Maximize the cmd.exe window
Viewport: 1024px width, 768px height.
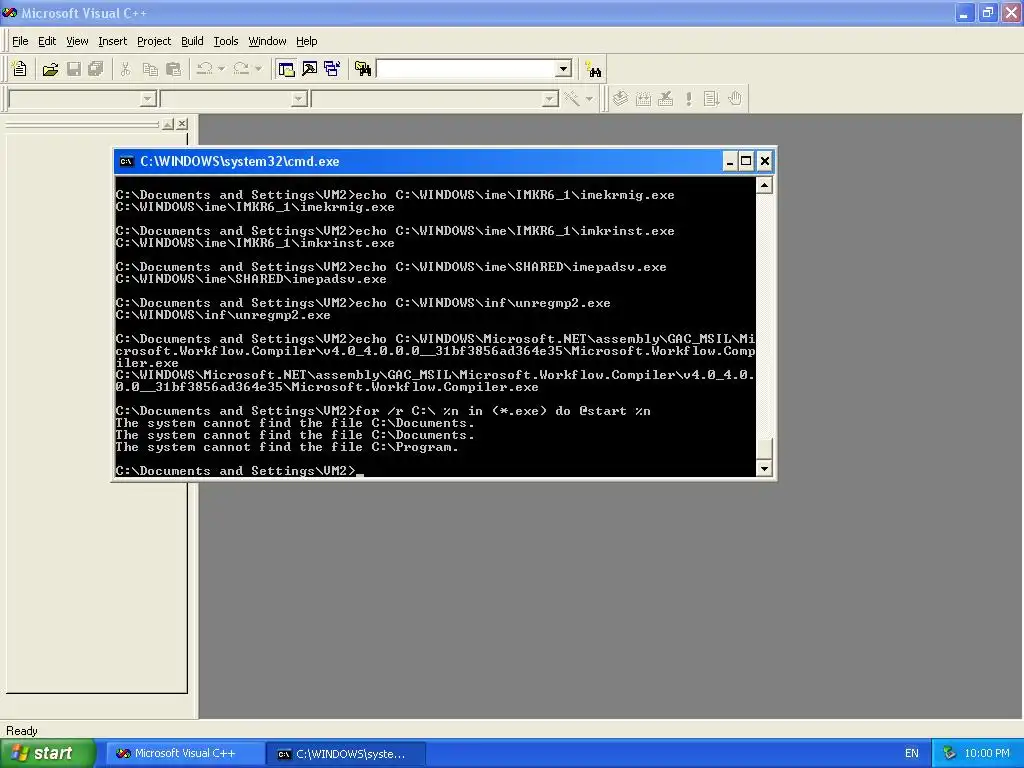tap(746, 161)
